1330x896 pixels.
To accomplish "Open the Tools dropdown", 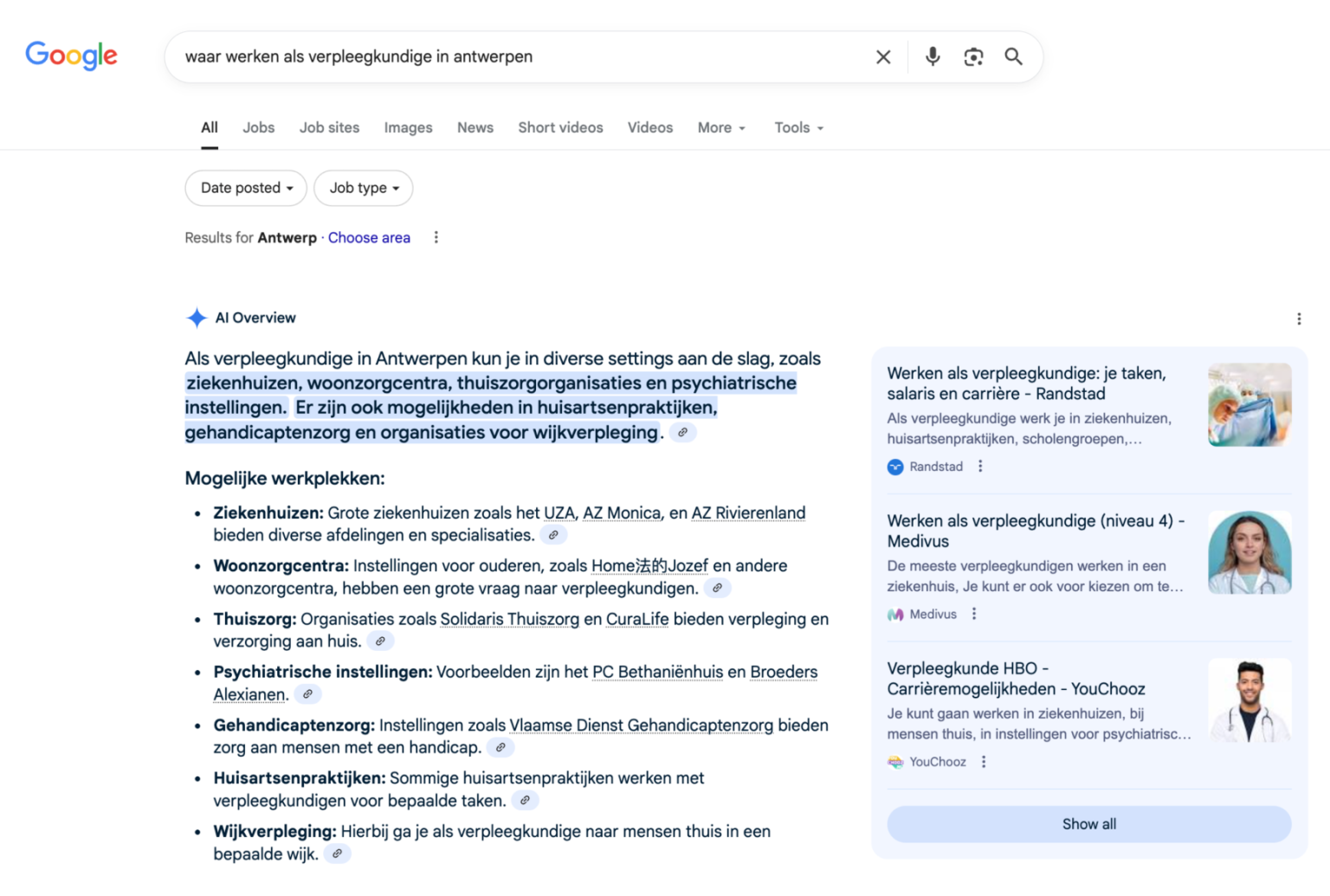I will (798, 127).
